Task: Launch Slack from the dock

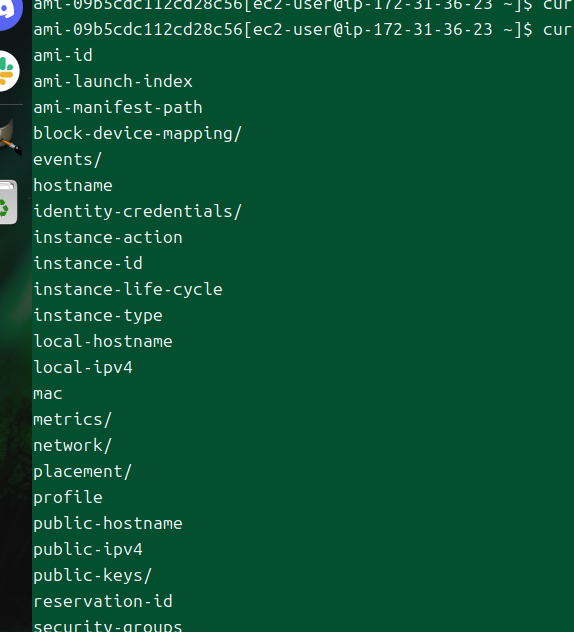Action: (8, 71)
